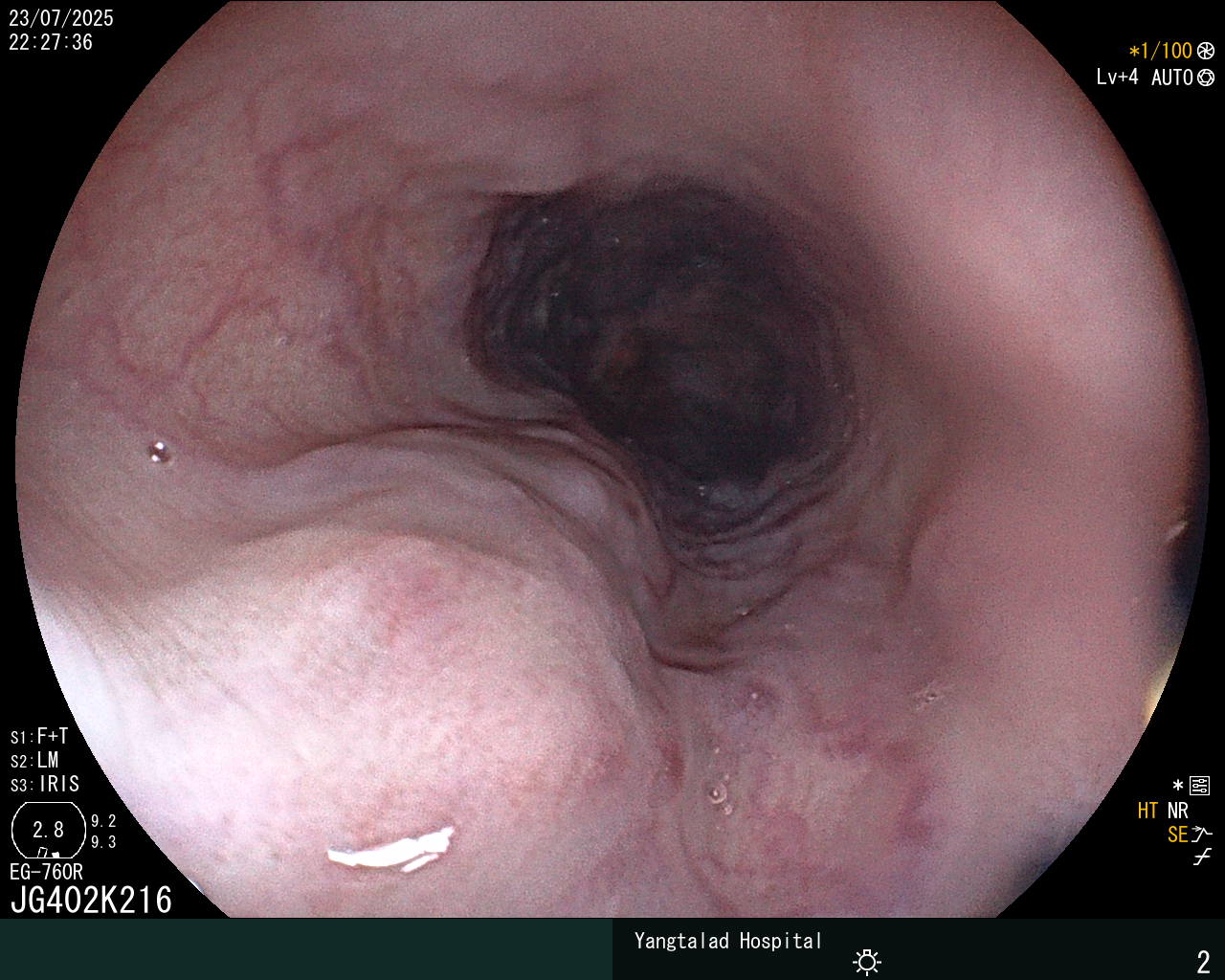Click the Yangtalad Hospital name

pyautogui.click(x=728, y=941)
